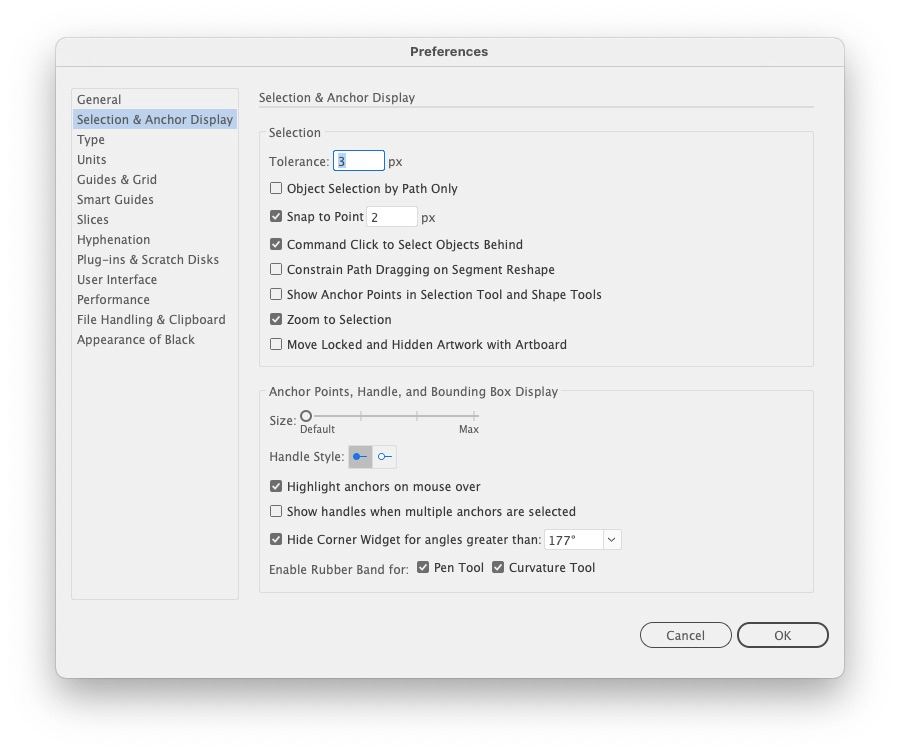Disable Rubber Band for Pen Tool

pos(423,568)
